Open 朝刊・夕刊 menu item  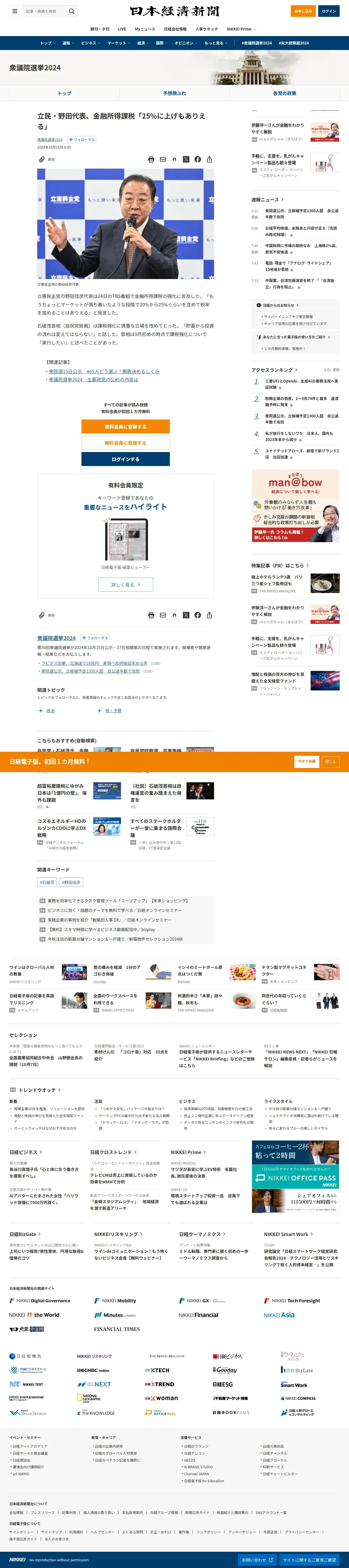(x=100, y=29)
